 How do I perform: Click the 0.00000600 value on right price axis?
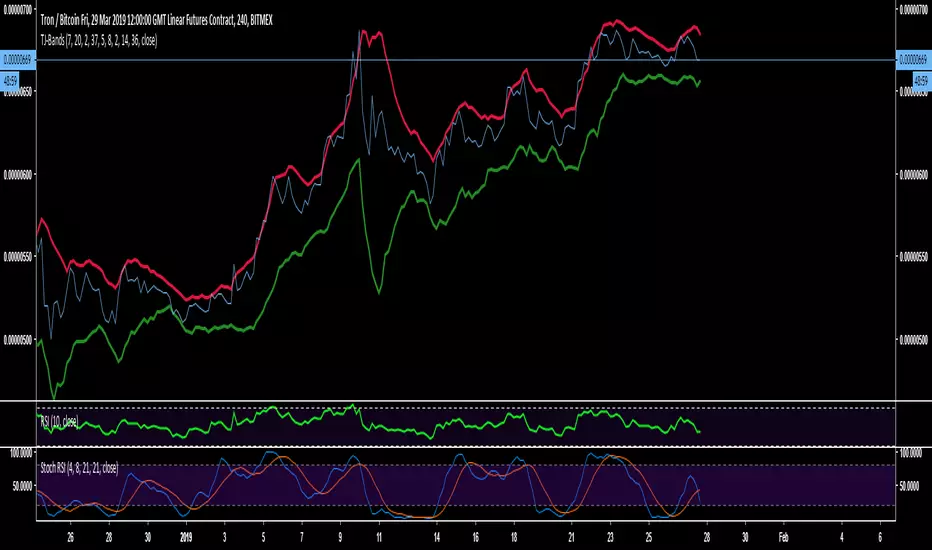[914, 174]
